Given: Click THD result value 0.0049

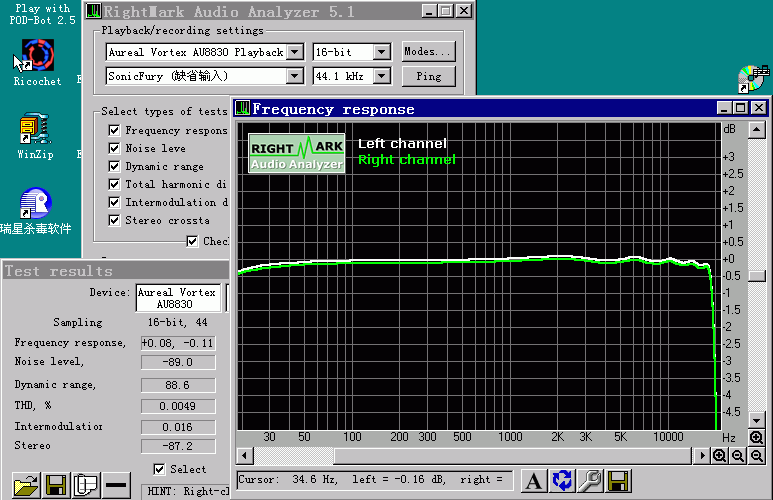Looking at the screenshot, I should [178, 406].
